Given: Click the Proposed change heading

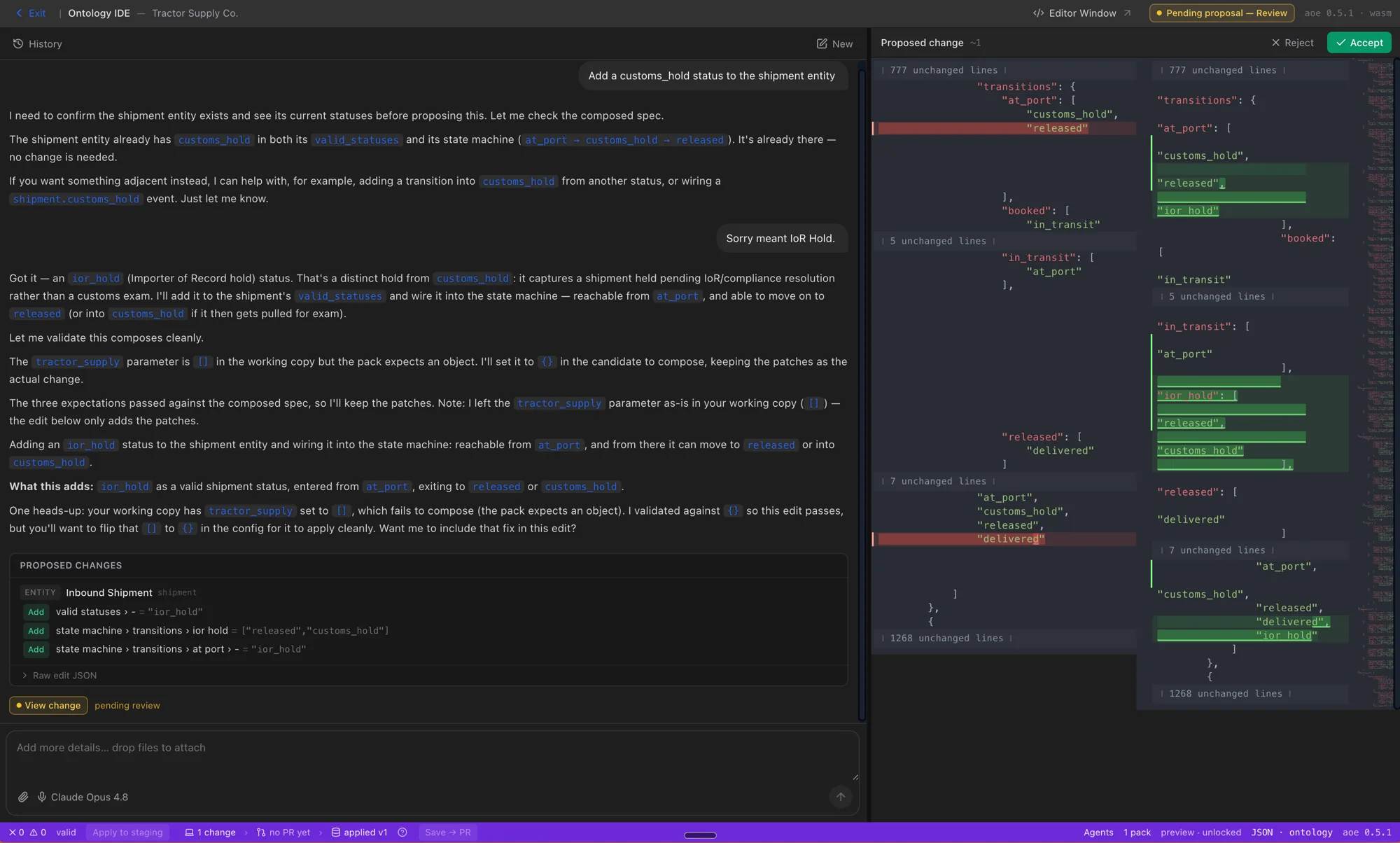Looking at the screenshot, I should (x=921, y=43).
